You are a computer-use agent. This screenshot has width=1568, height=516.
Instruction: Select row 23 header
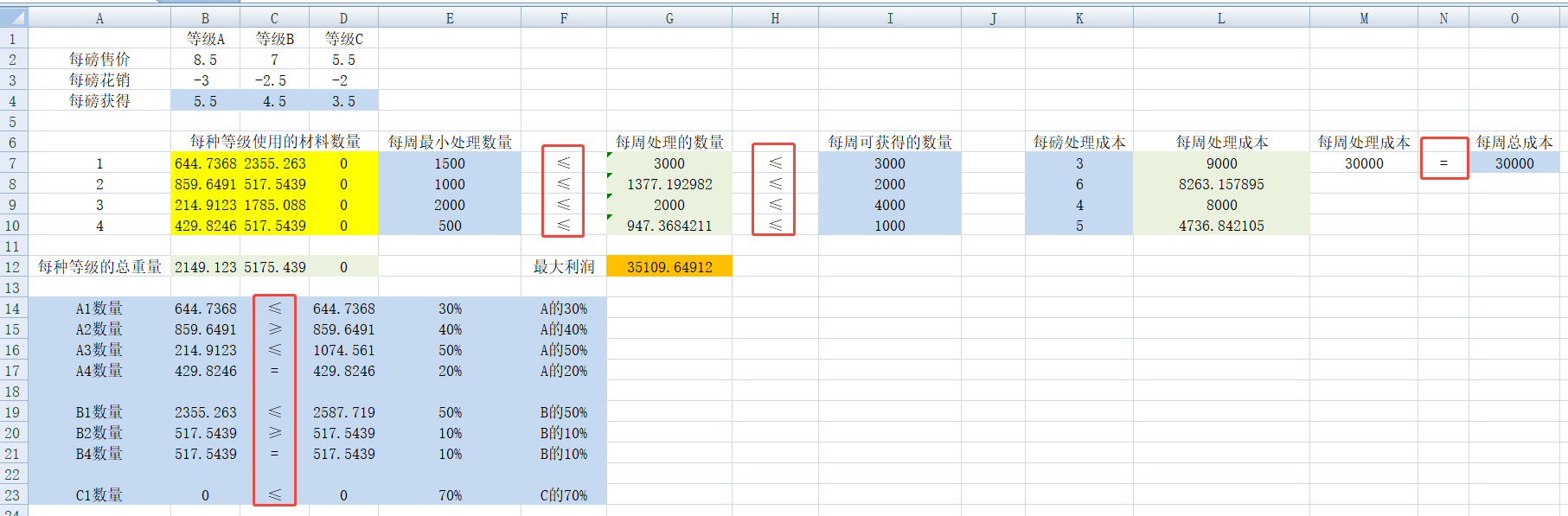[13, 495]
